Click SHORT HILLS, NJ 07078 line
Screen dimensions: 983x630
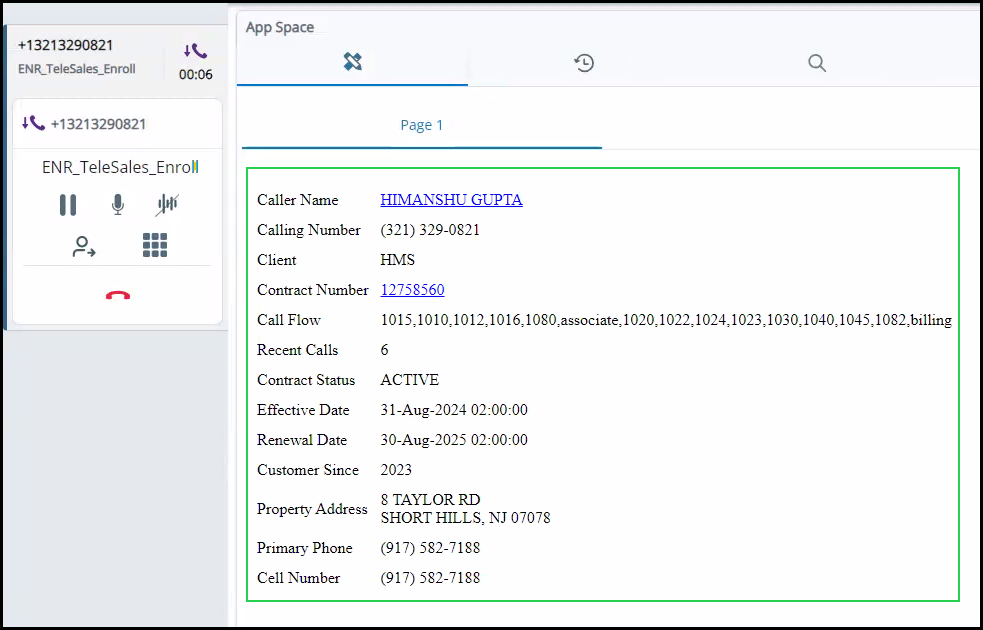coord(465,518)
